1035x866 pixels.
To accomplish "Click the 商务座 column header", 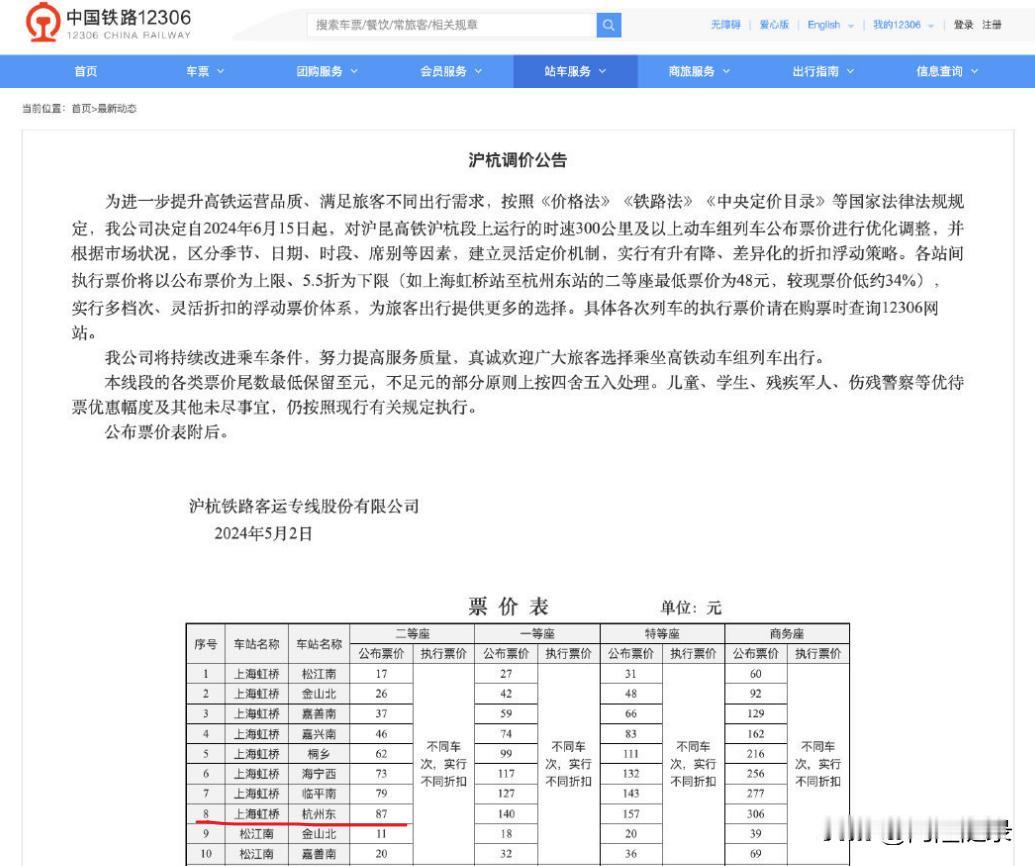I will 787,634.
